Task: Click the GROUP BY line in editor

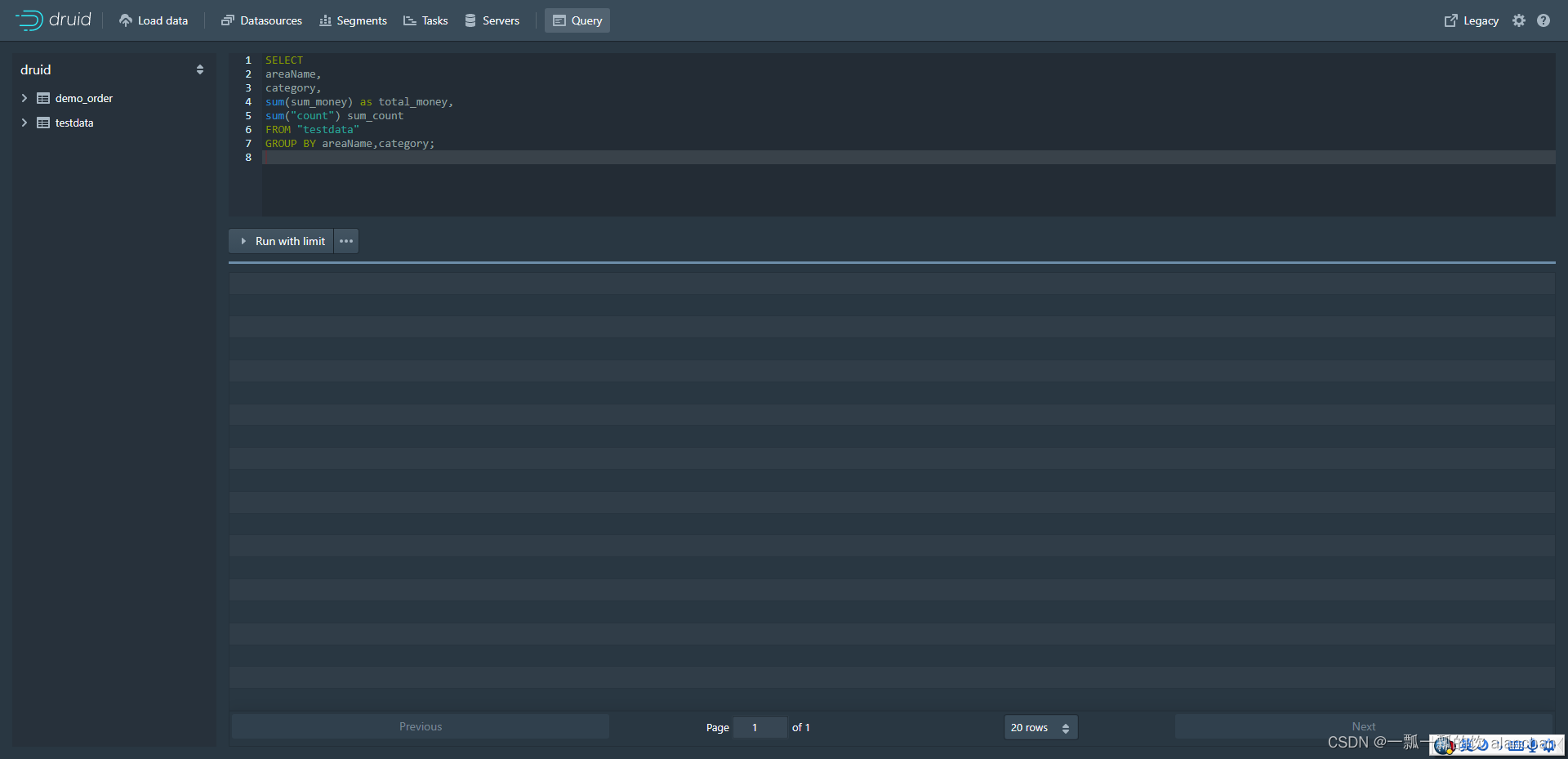Action: (x=350, y=144)
